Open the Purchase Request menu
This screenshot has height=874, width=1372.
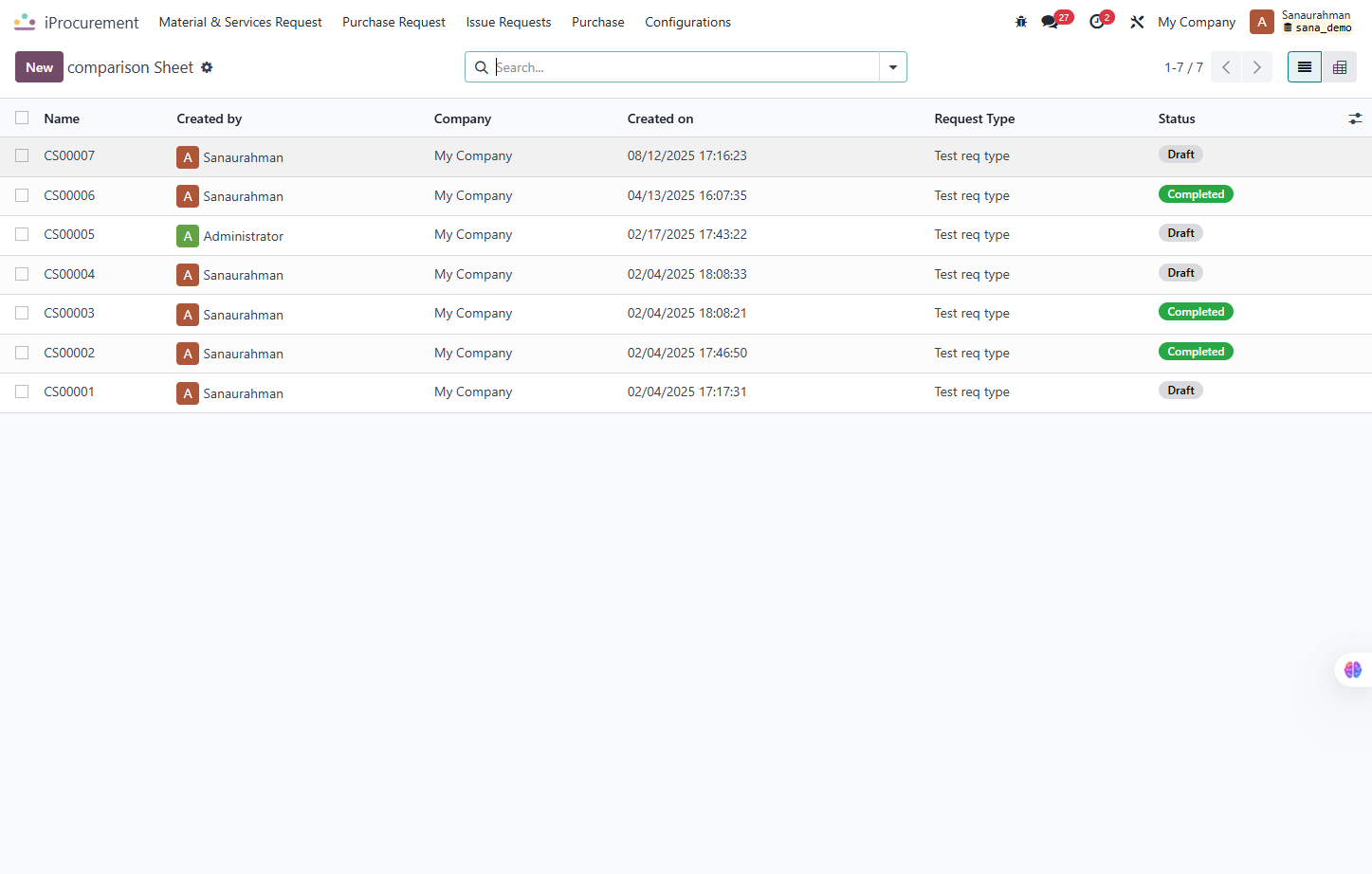[393, 22]
